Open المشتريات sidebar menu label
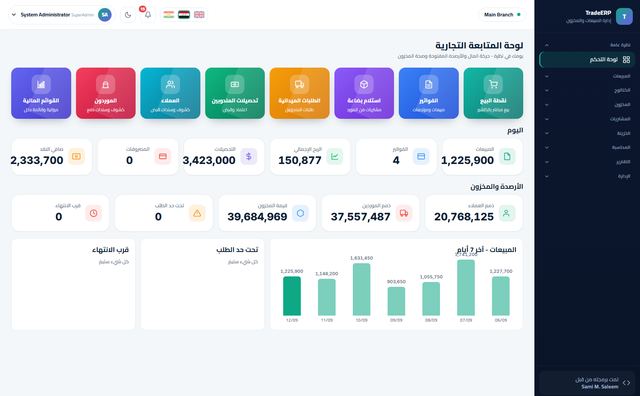640x396 pixels. pos(620,119)
